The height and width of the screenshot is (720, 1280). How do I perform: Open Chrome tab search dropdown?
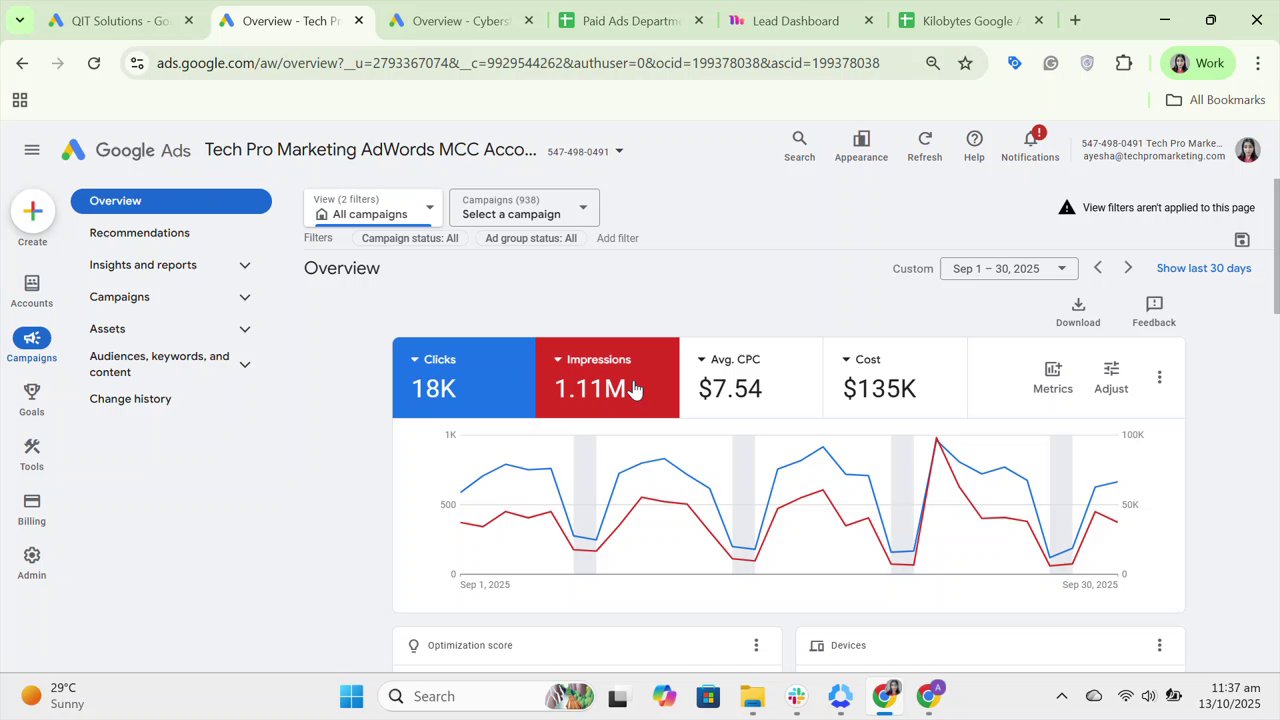(19, 20)
